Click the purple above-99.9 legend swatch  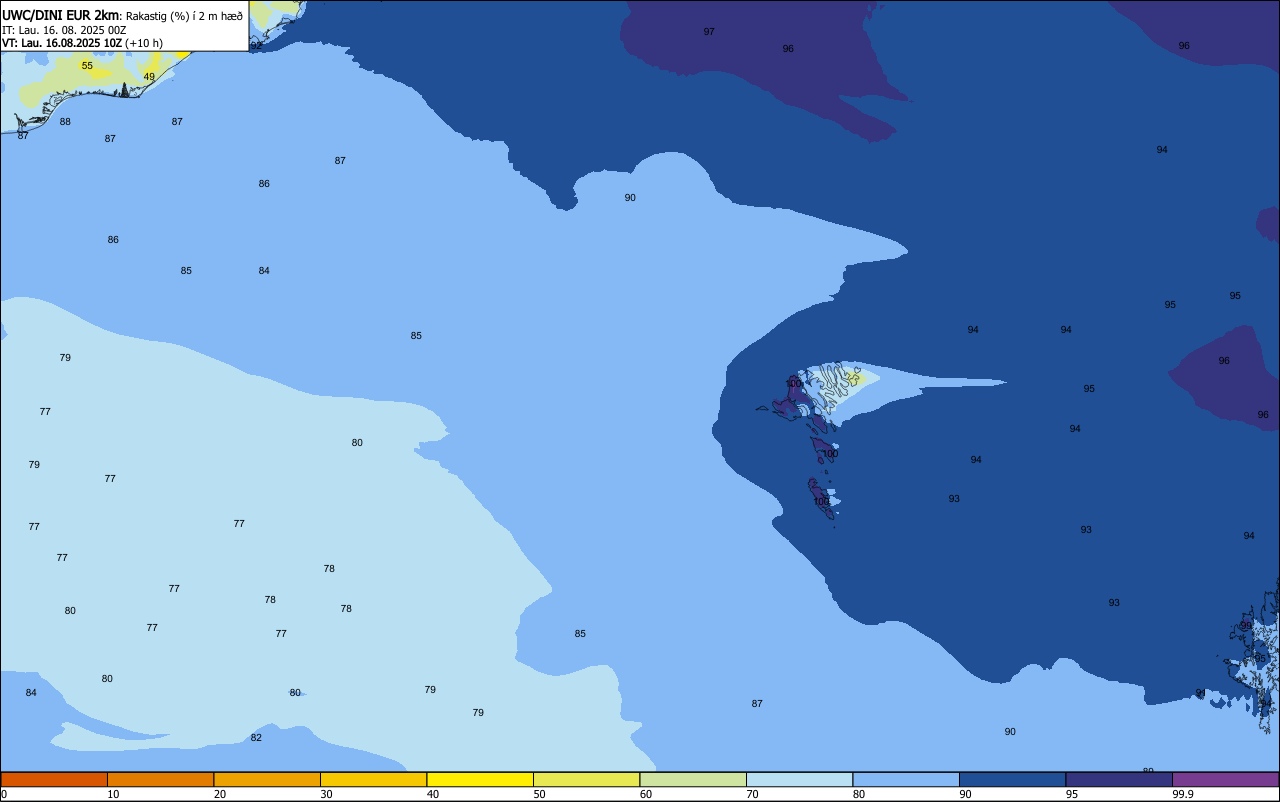click(1225, 779)
